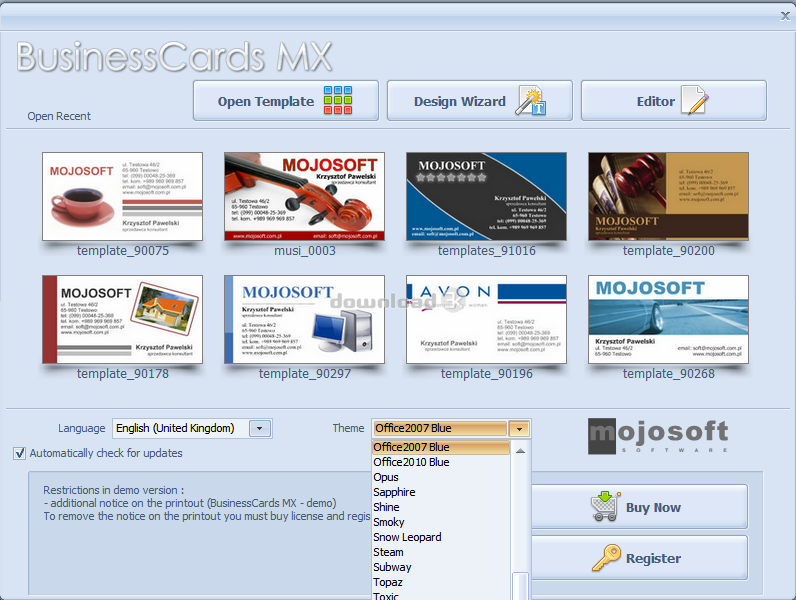Click the Design Wizard wand icon

click(530, 101)
